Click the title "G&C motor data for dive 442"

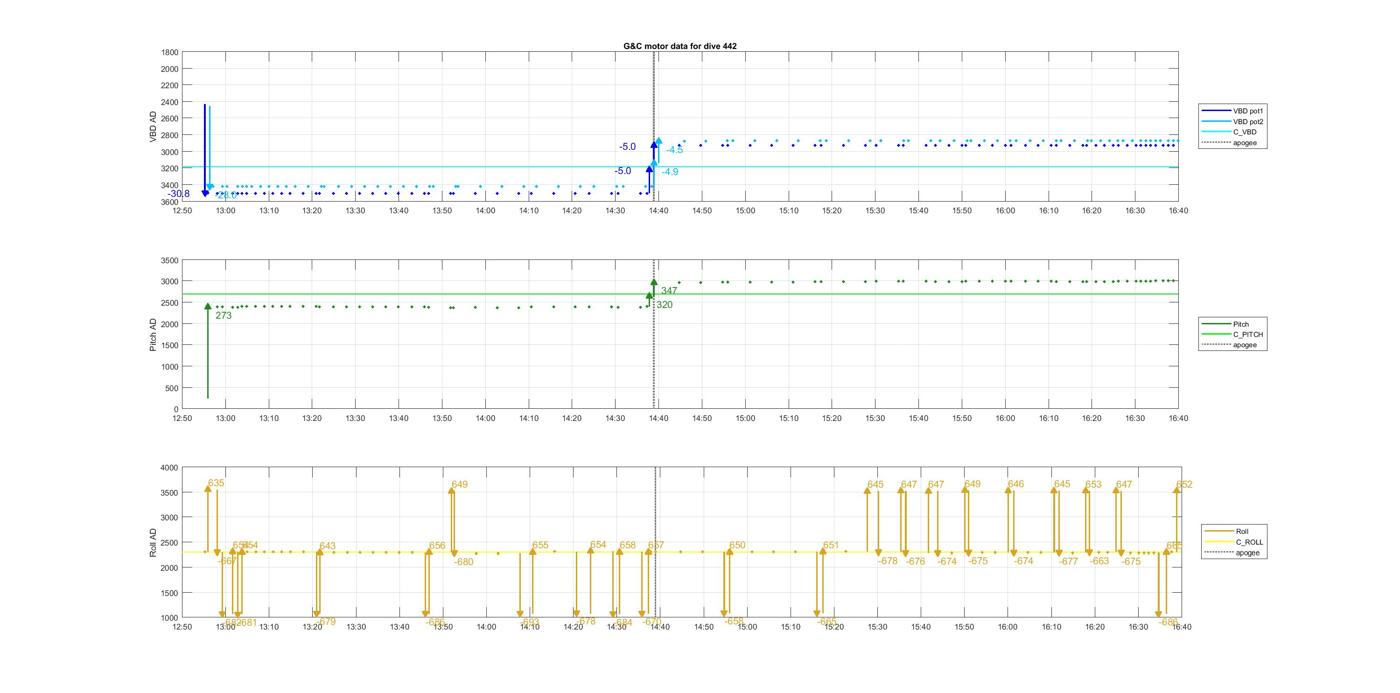(x=680, y=46)
